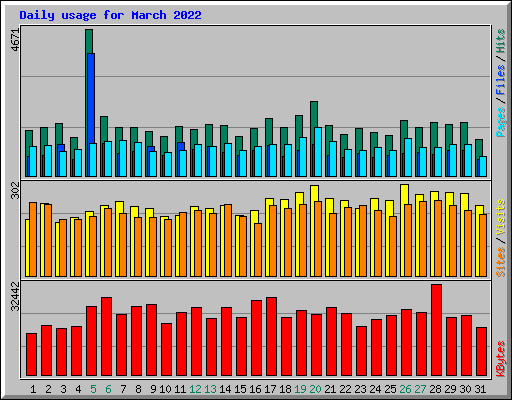Click the green day 6 label
Image resolution: width=512 pixels, height=400 pixels.
pos(108,389)
